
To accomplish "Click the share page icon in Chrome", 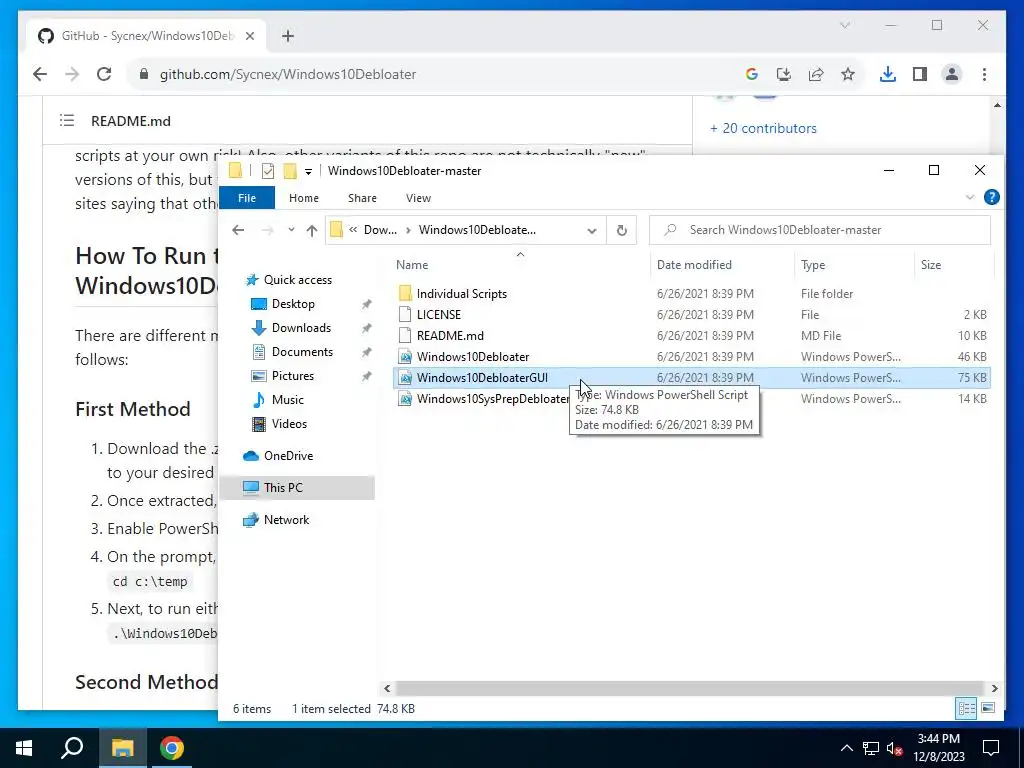I will pyautogui.click(x=816, y=74).
